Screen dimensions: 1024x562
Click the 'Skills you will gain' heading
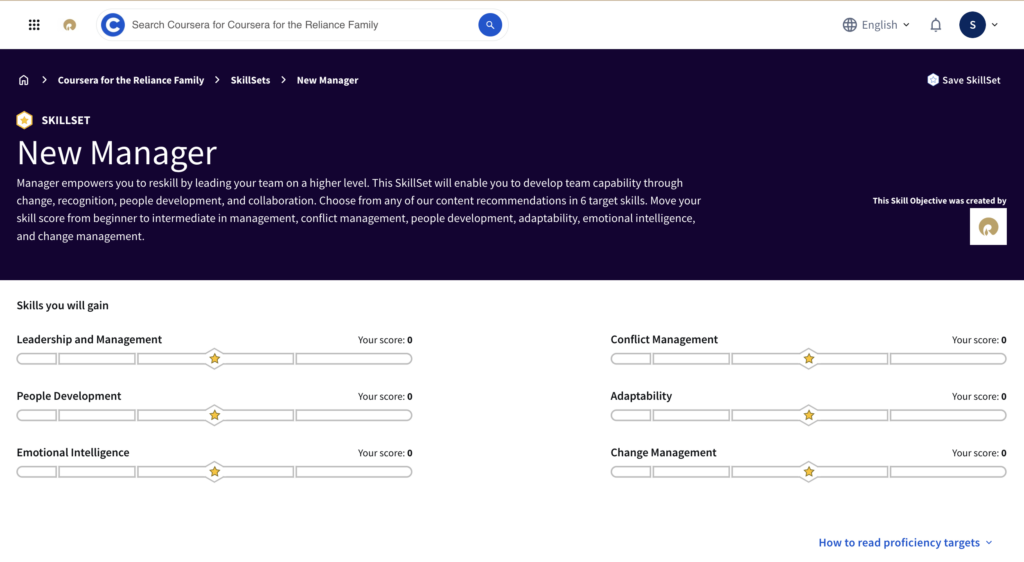62,305
